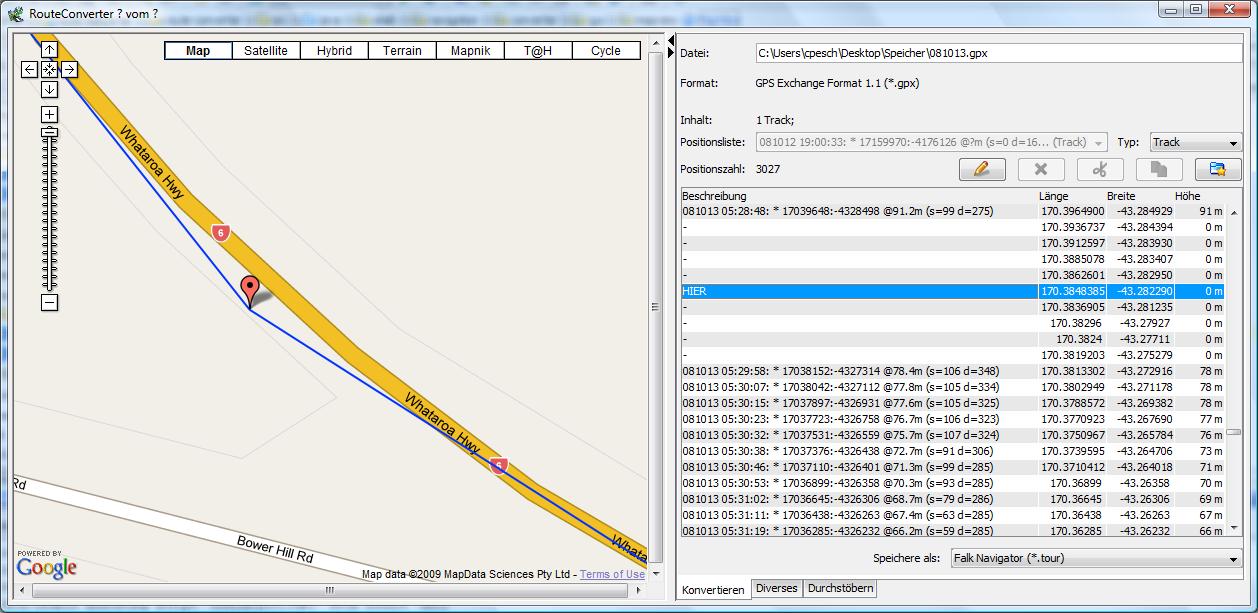Screen dimensions: 1258x613
Task: Click the map zoom level slider handle
Action: 49,132
